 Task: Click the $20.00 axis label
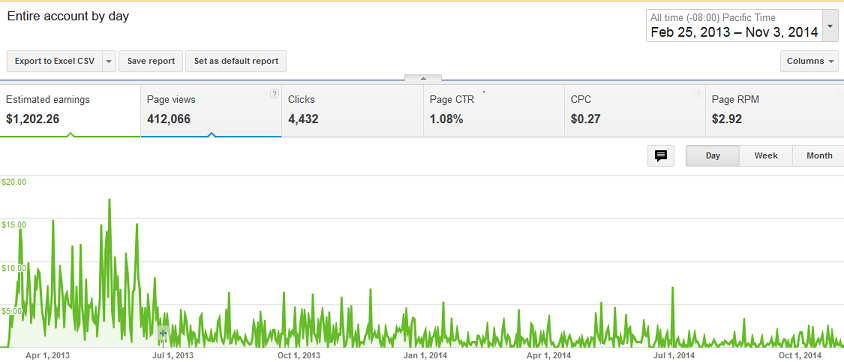coord(14,182)
